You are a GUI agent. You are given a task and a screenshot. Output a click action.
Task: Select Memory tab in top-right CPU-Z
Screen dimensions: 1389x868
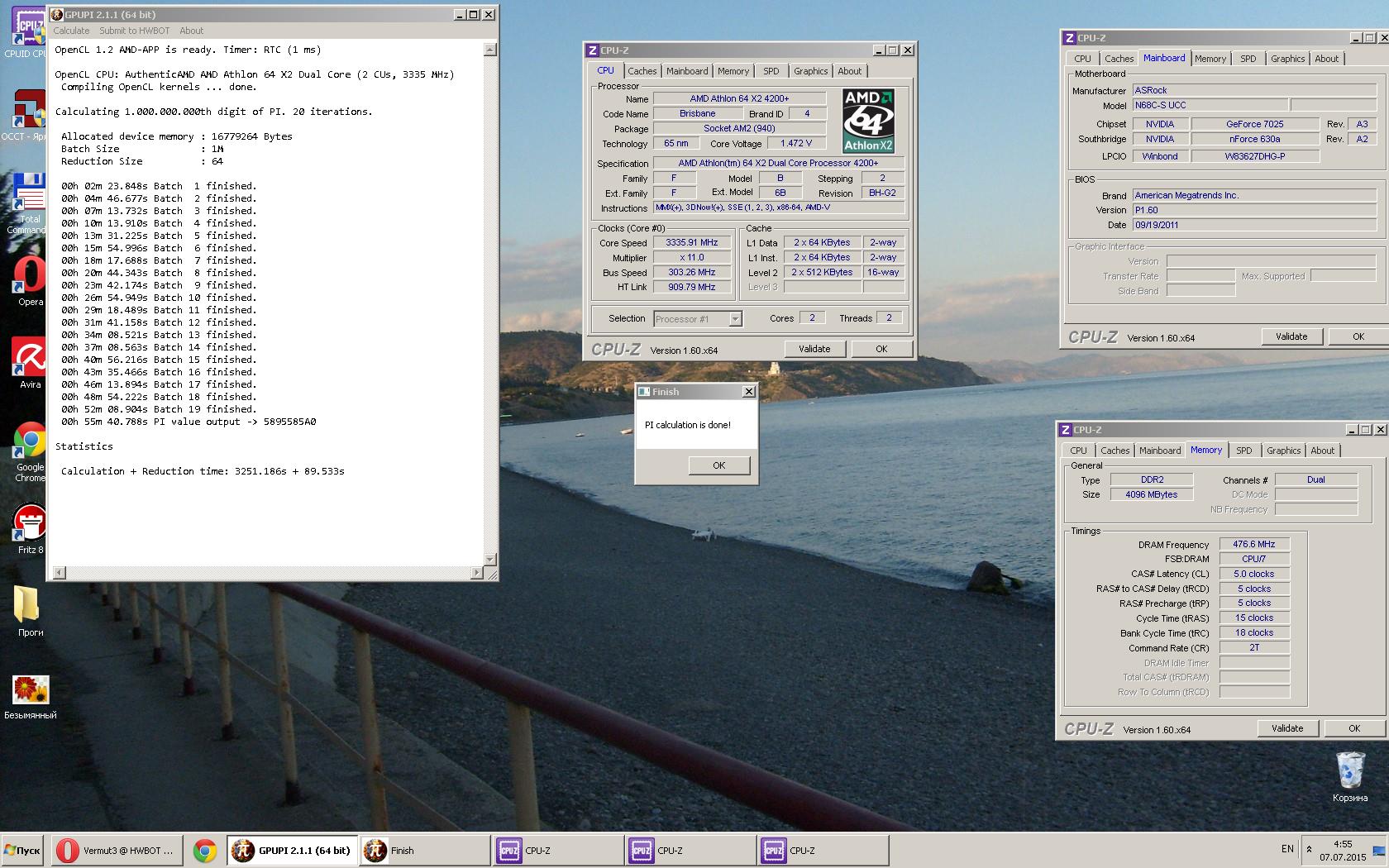click(x=1210, y=59)
